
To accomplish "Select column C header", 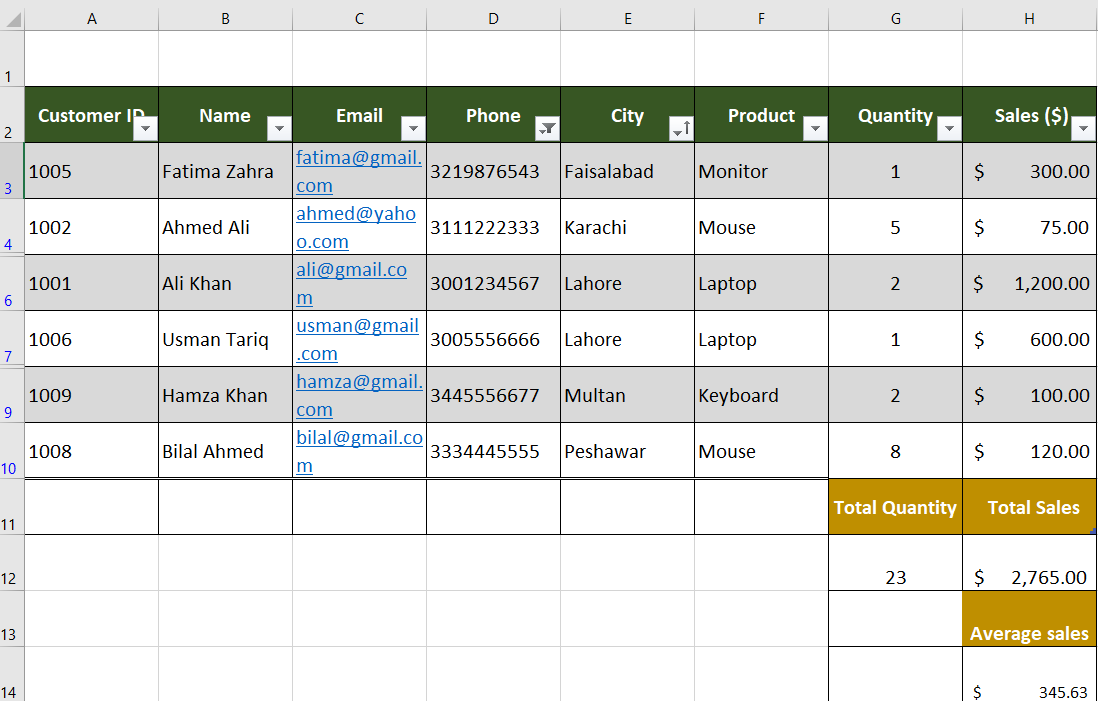I will [x=359, y=20].
